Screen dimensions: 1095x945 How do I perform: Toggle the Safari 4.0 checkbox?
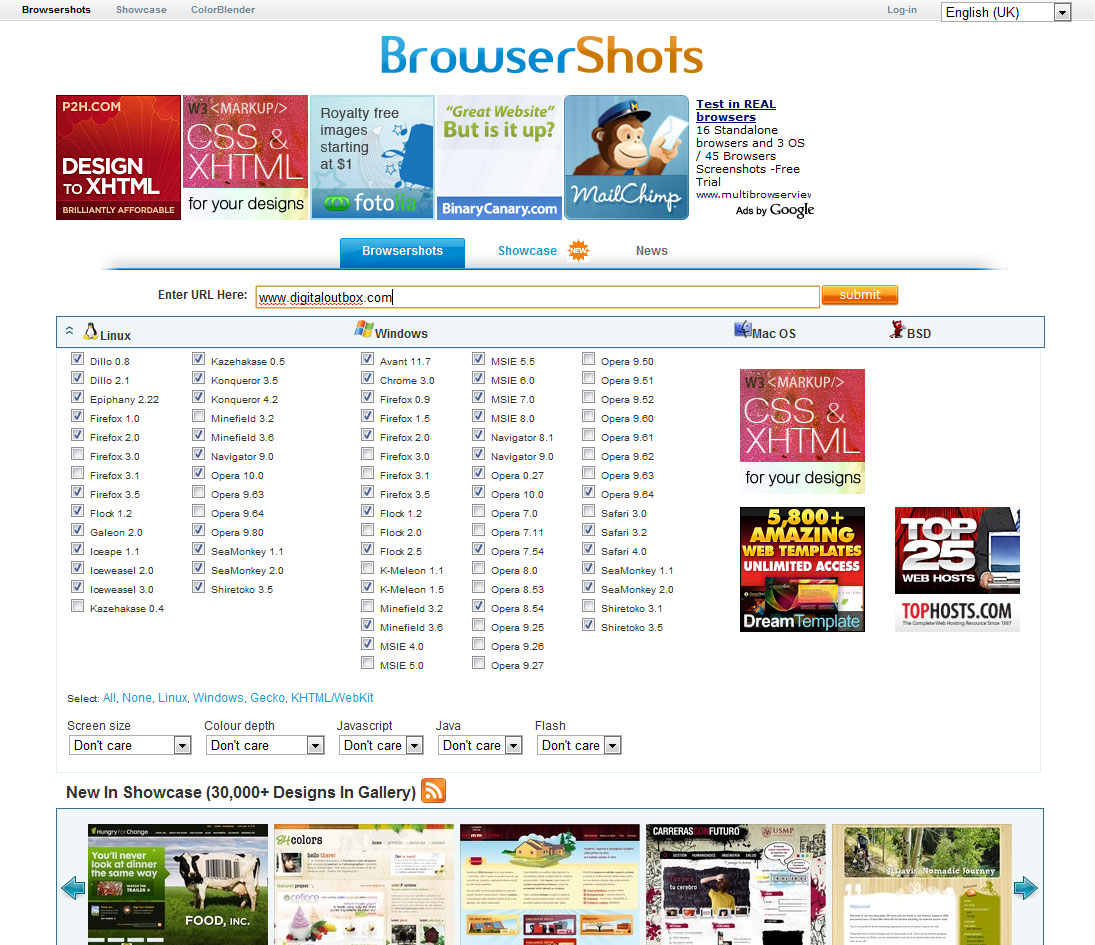pyautogui.click(x=589, y=551)
